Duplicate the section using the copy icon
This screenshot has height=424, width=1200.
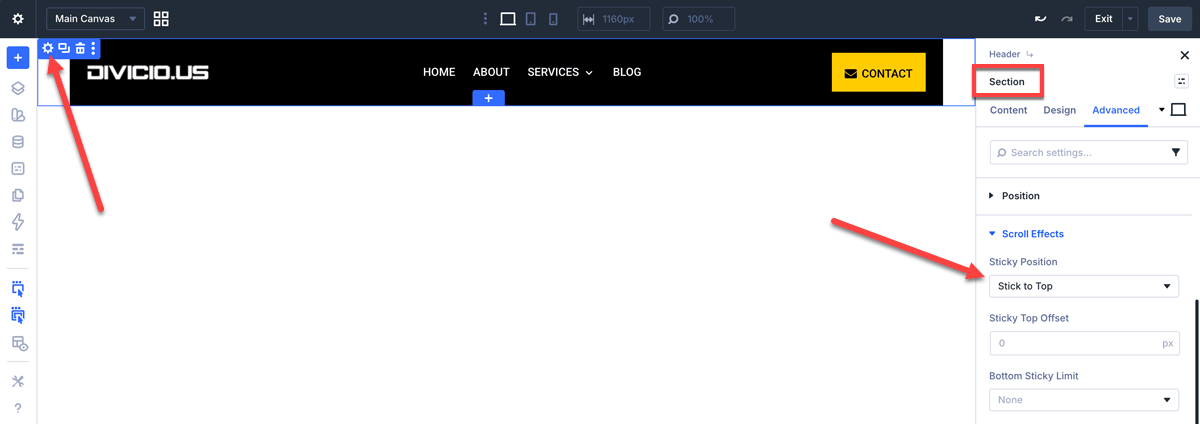tap(64, 48)
